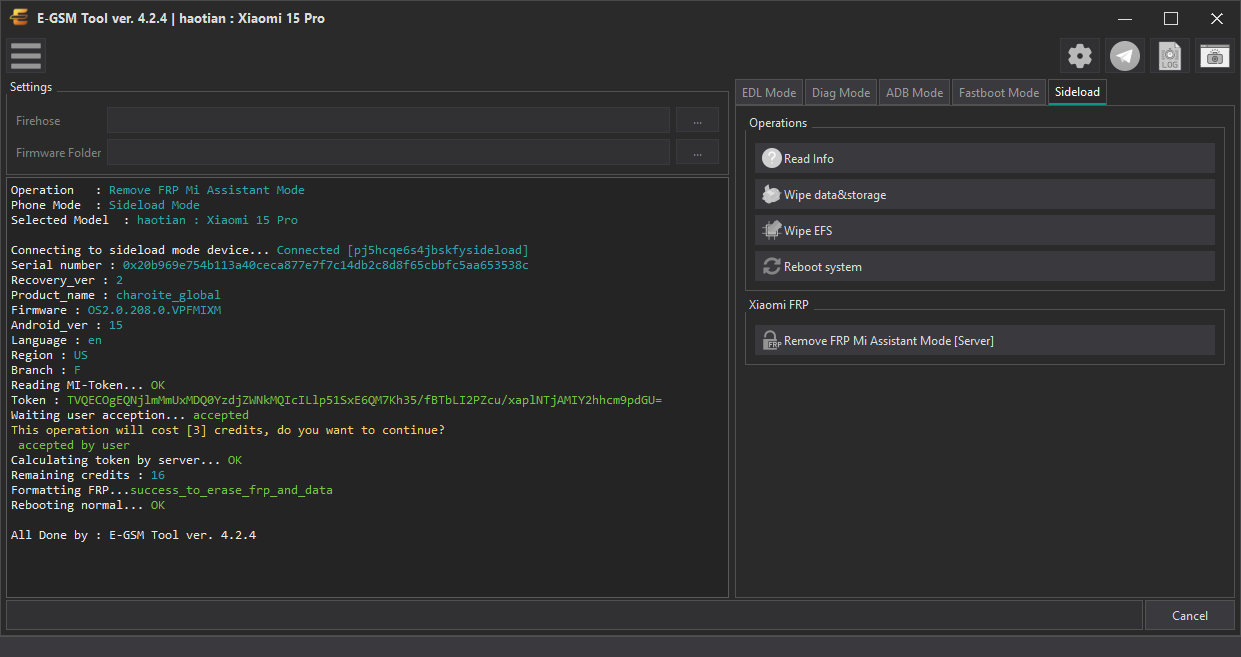Click the progress bar at the bottom

[x=574, y=615]
